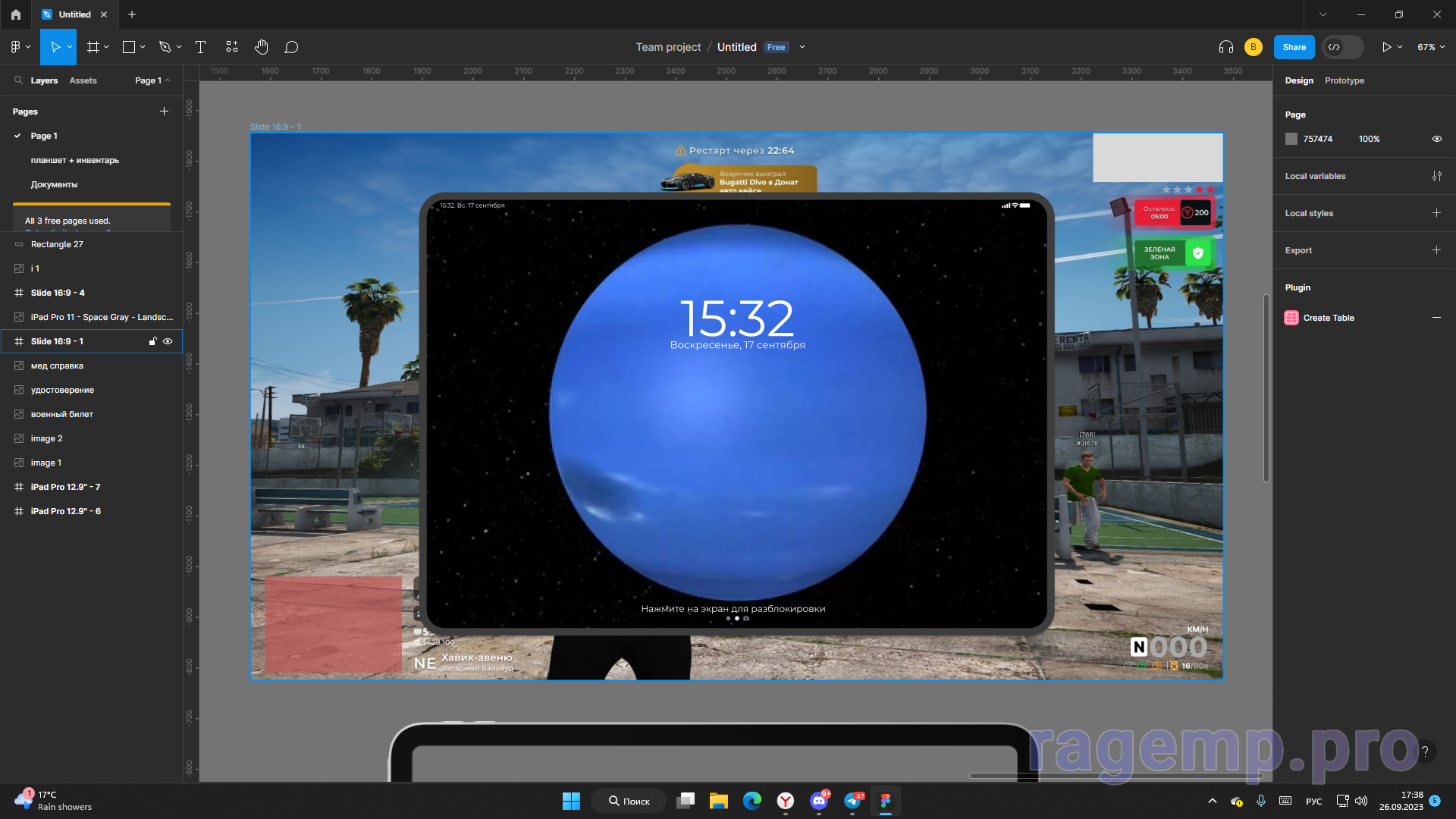This screenshot has width=1456, height=819.
Task: Search layers with magnifier icon
Action: pos(18,80)
